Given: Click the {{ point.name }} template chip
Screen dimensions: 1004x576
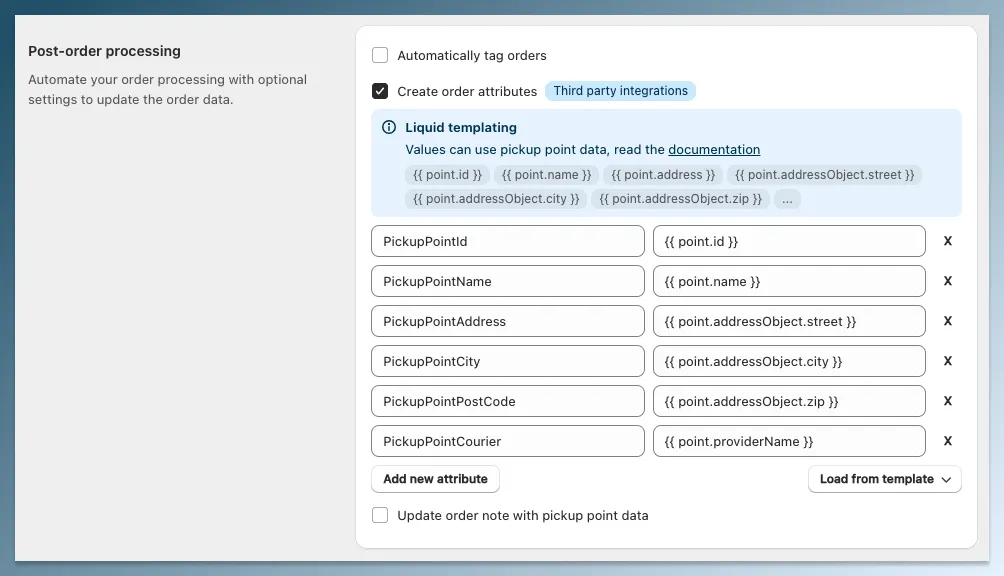Looking at the screenshot, I should (546, 175).
